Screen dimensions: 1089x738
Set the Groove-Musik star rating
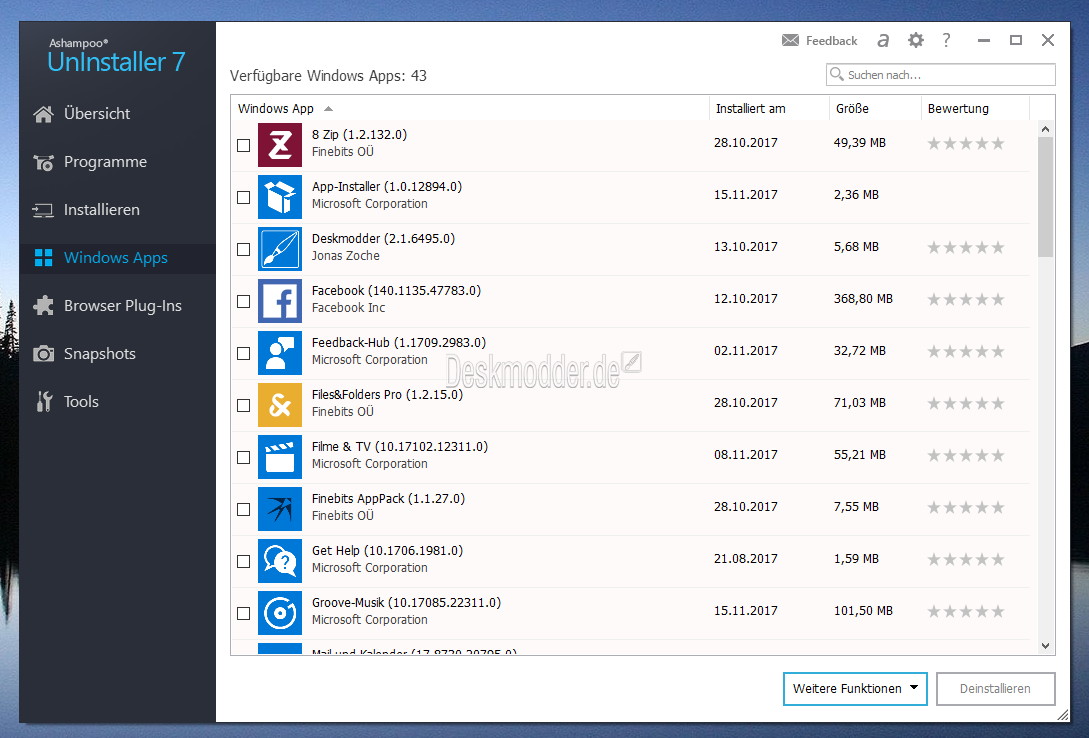[x=966, y=612]
